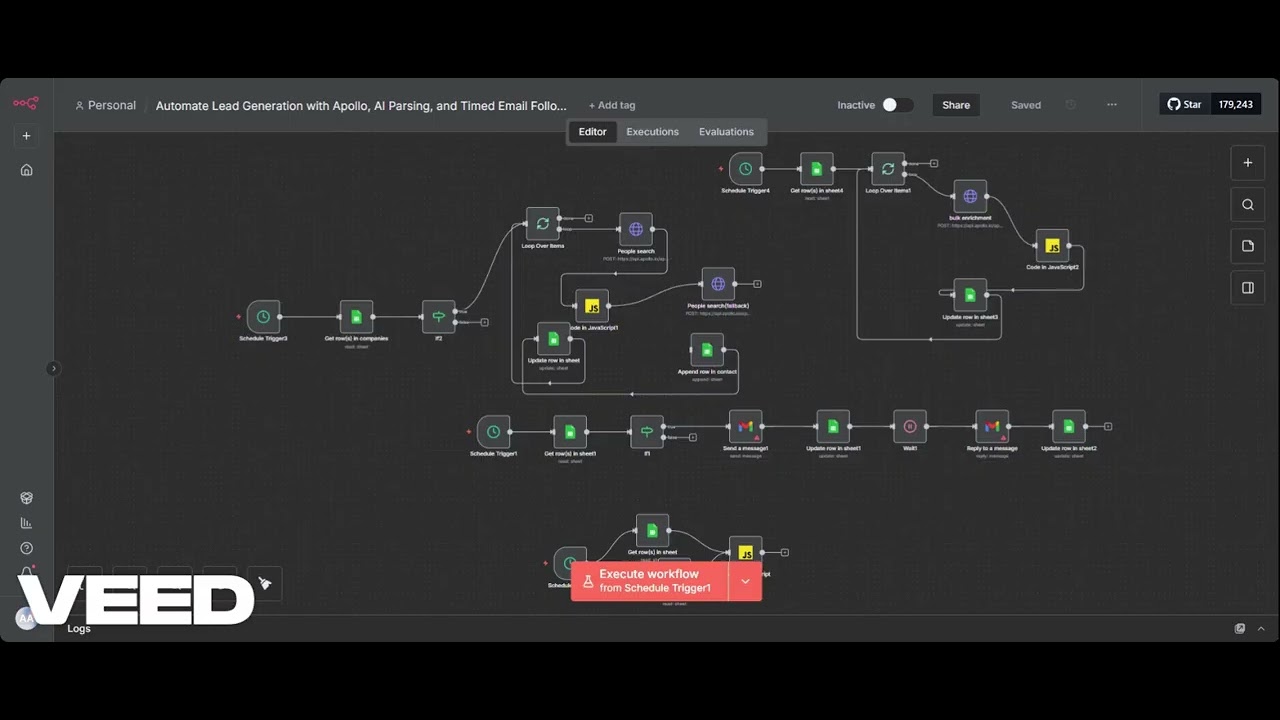This screenshot has width=1280, height=720.
Task: Switch to the Editor tab
Action: tap(592, 132)
